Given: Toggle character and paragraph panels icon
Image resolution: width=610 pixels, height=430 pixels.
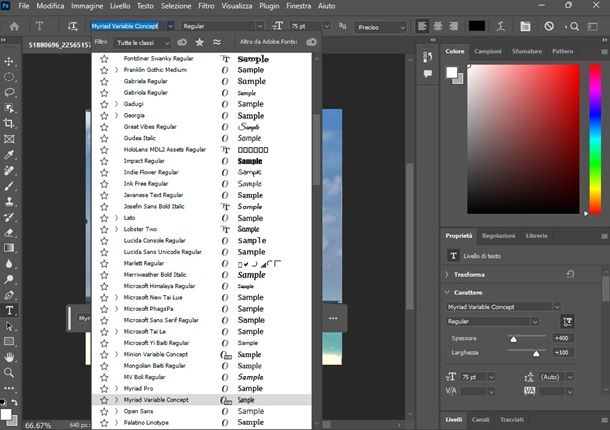Looking at the screenshot, I should 525,26.
